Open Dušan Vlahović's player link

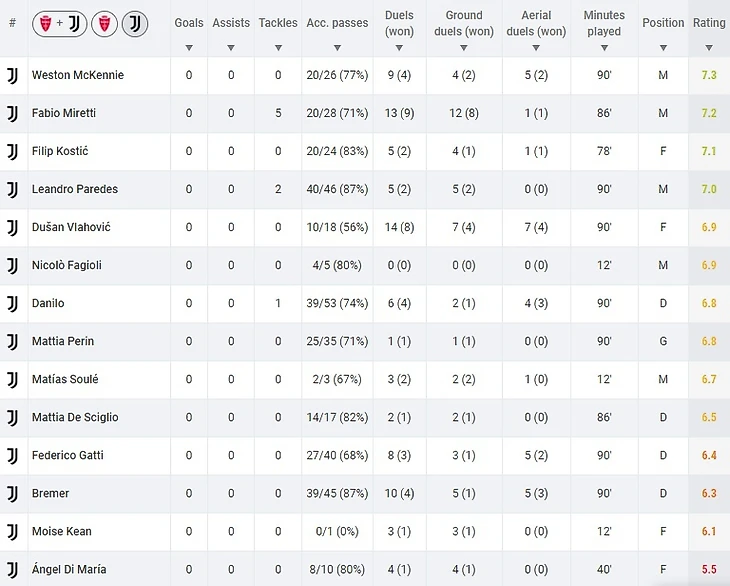(71, 227)
